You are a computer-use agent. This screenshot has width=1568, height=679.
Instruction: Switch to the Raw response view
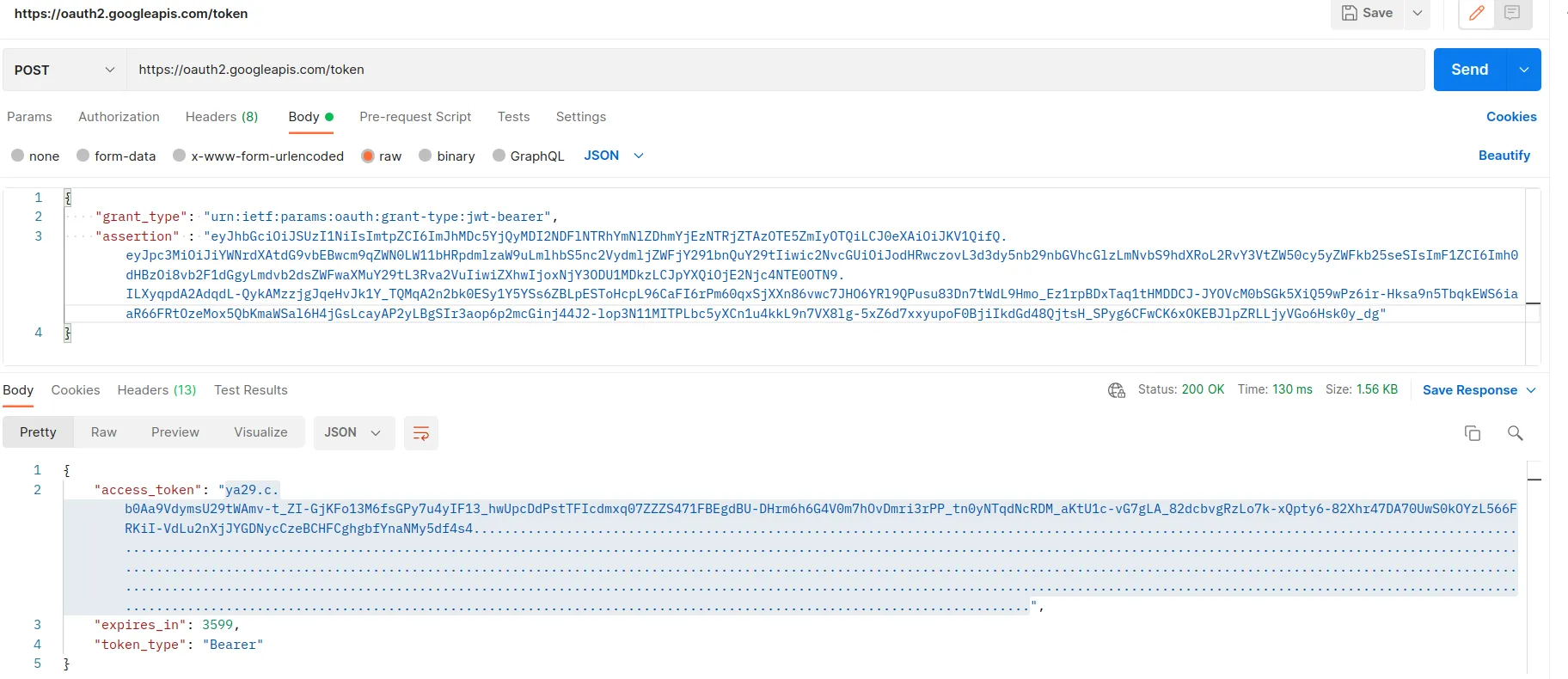coord(104,432)
